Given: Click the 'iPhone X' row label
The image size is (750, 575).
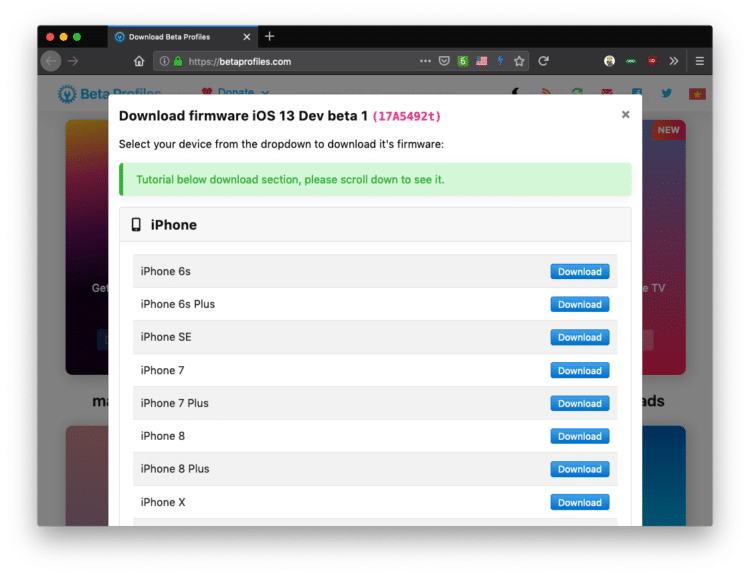Looking at the screenshot, I should (163, 502).
